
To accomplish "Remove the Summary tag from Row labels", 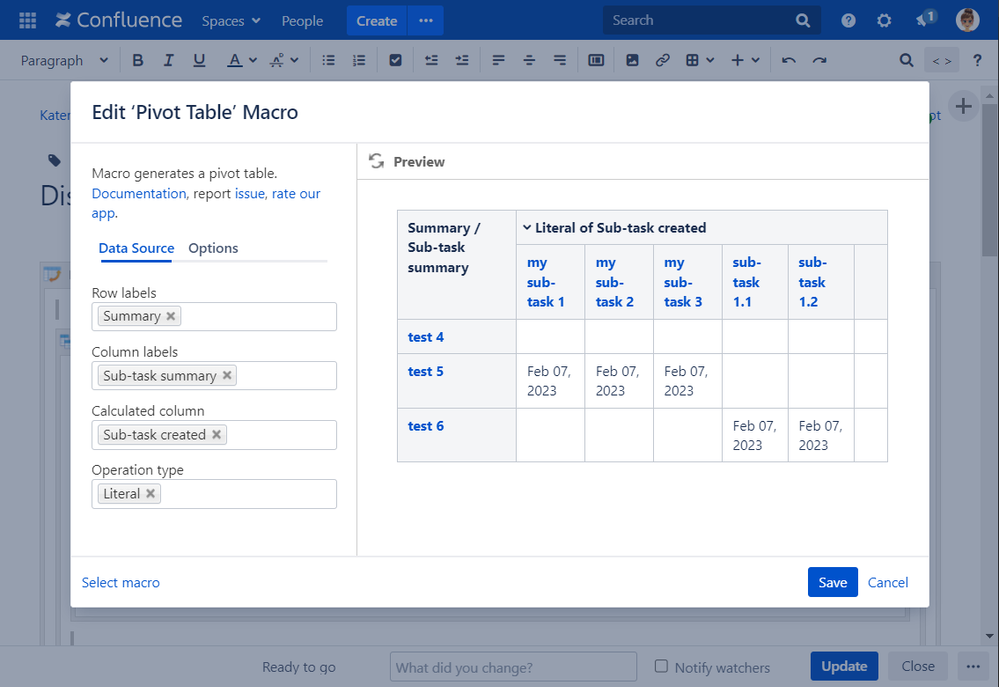I will (x=171, y=316).
